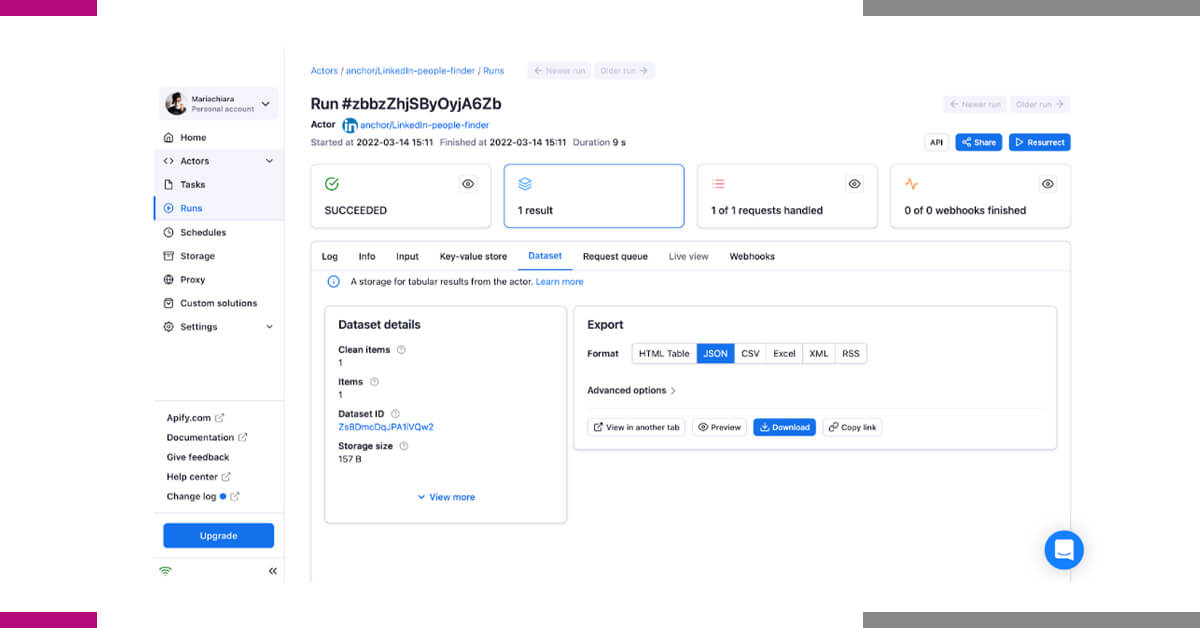
Task: Click the connection status wifi icon
Action: pos(165,571)
